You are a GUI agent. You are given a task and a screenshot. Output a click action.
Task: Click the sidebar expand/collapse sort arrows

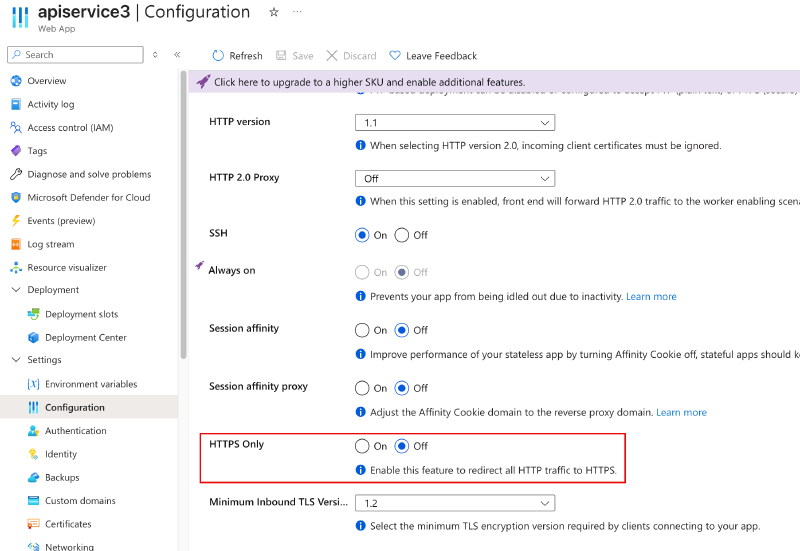pyautogui.click(x=155, y=55)
